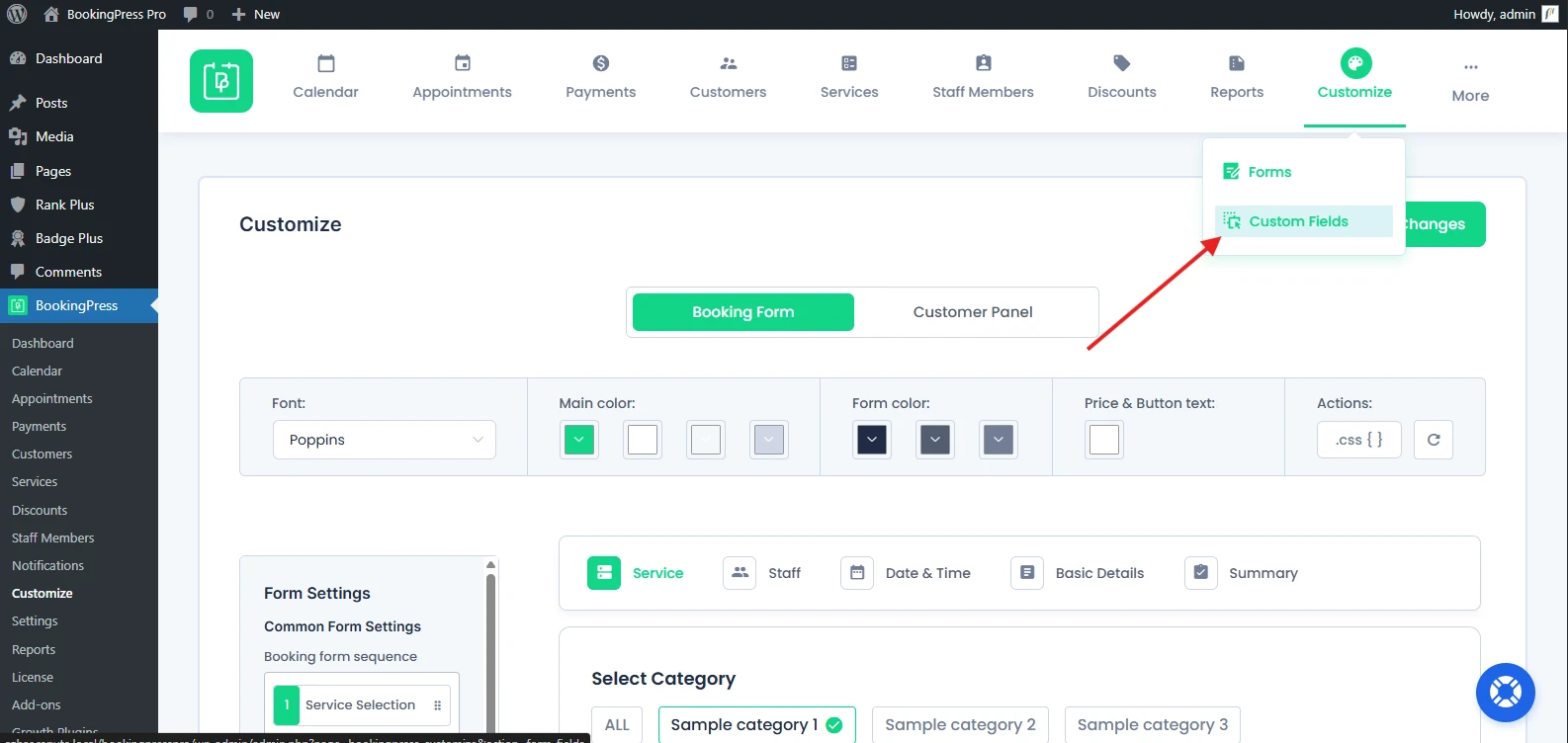1568x743 pixels.
Task: Open the dark navy Form color picker
Action: click(x=872, y=440)
